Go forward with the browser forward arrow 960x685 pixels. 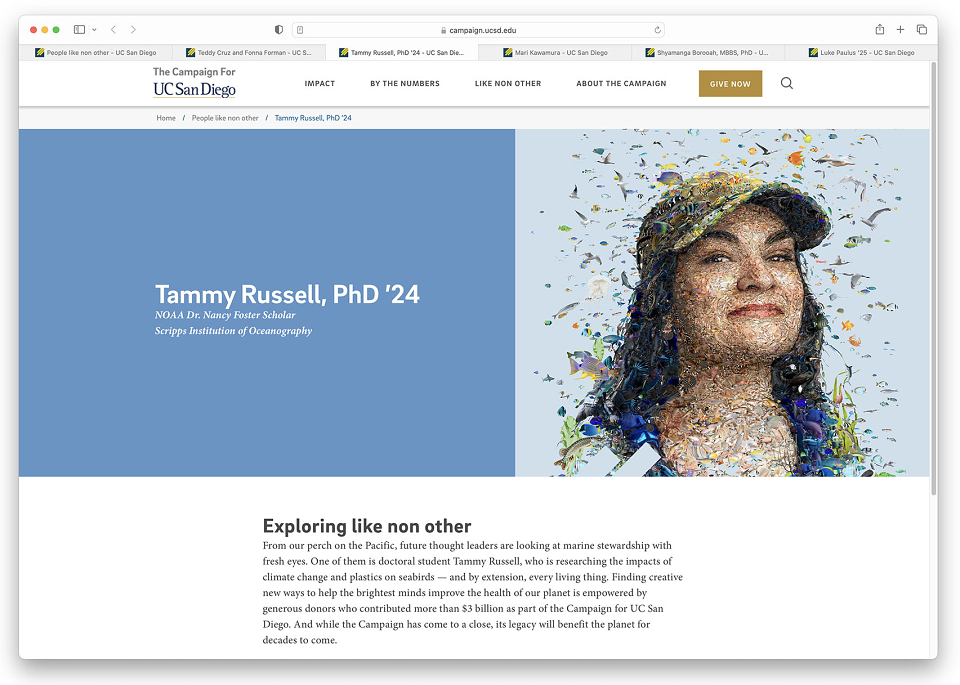[x=133, y=29]
